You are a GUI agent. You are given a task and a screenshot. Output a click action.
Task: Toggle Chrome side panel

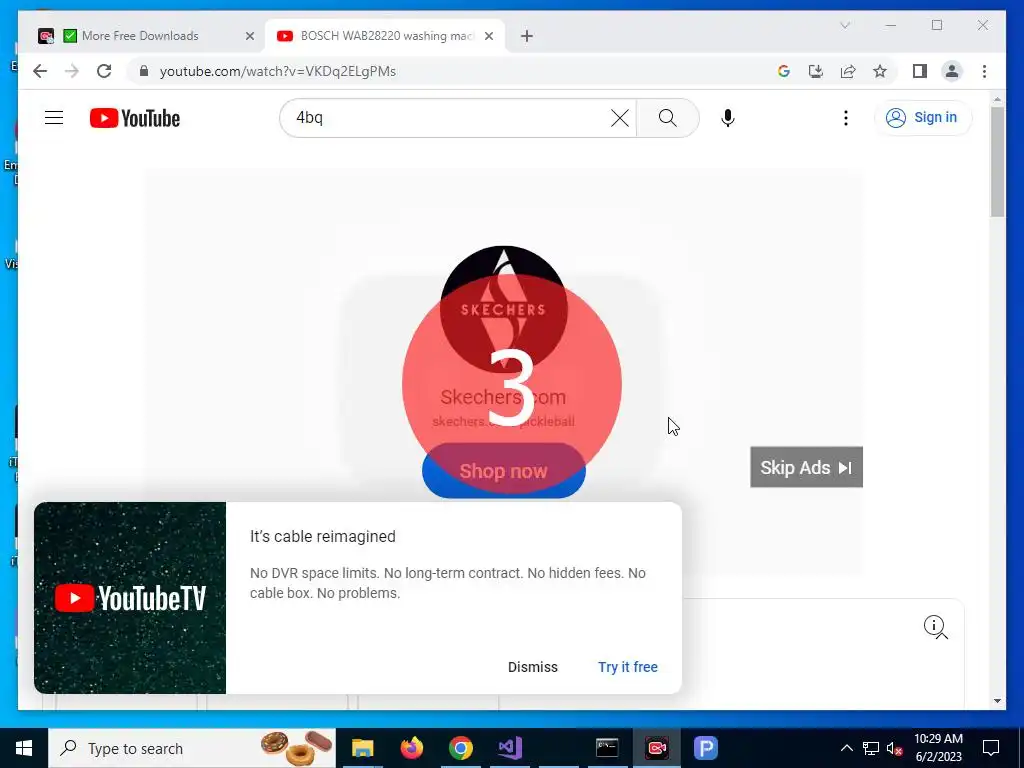pyautogui.click(x=920, y=71)
